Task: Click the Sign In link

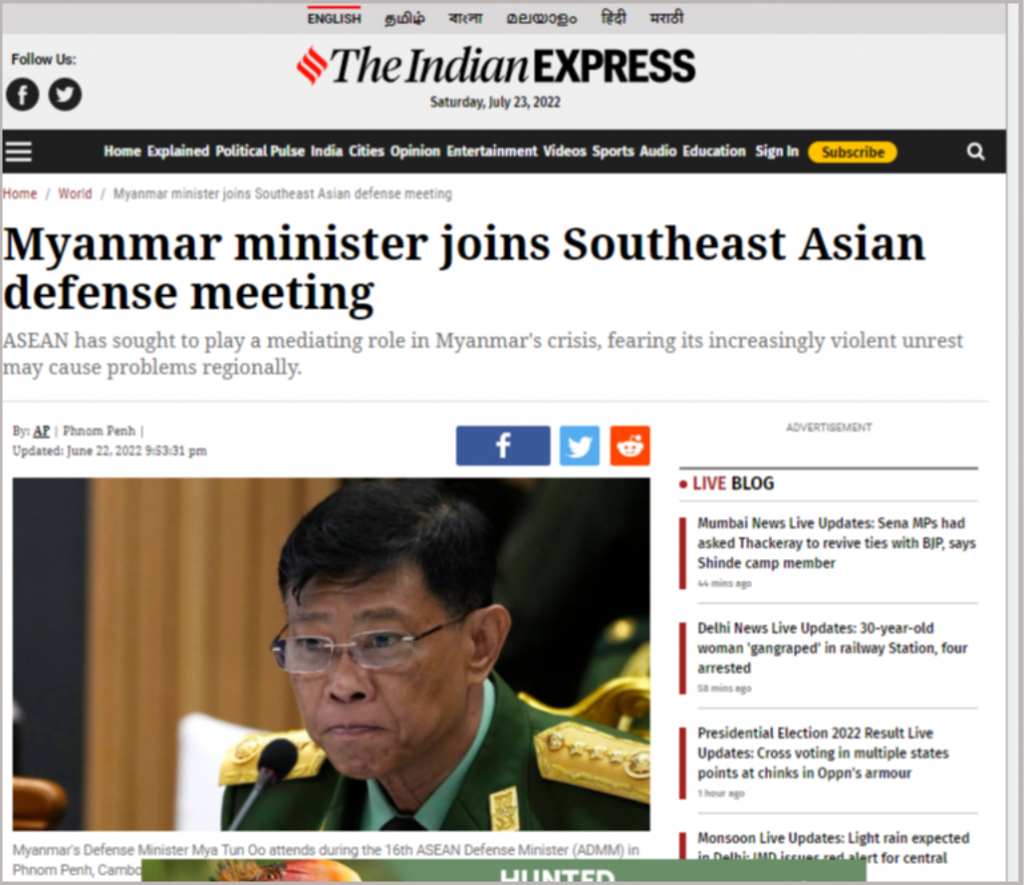Action: point(776,152)
